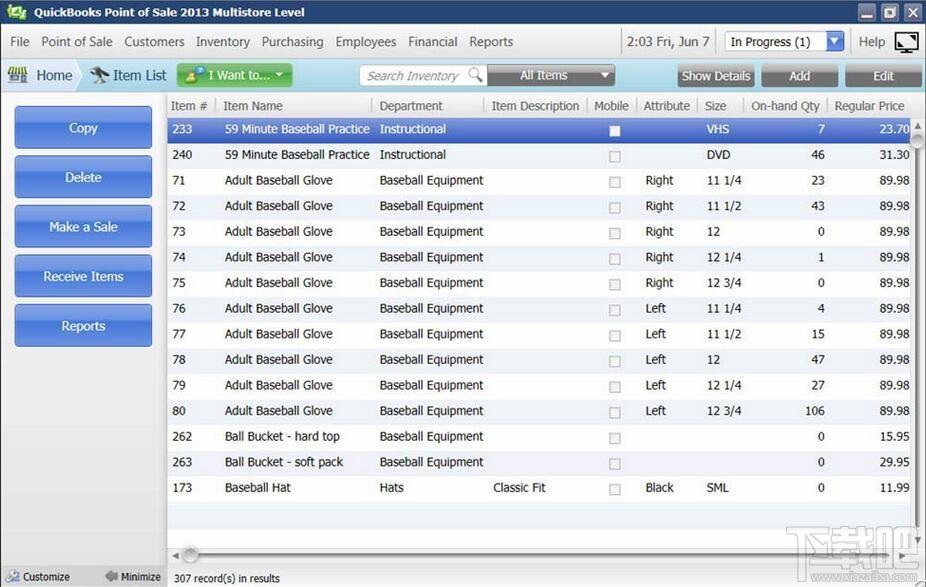The height and width of the screenshot is (587, 926).
Task: Click the Delete button
Action: tap(83, 177)
